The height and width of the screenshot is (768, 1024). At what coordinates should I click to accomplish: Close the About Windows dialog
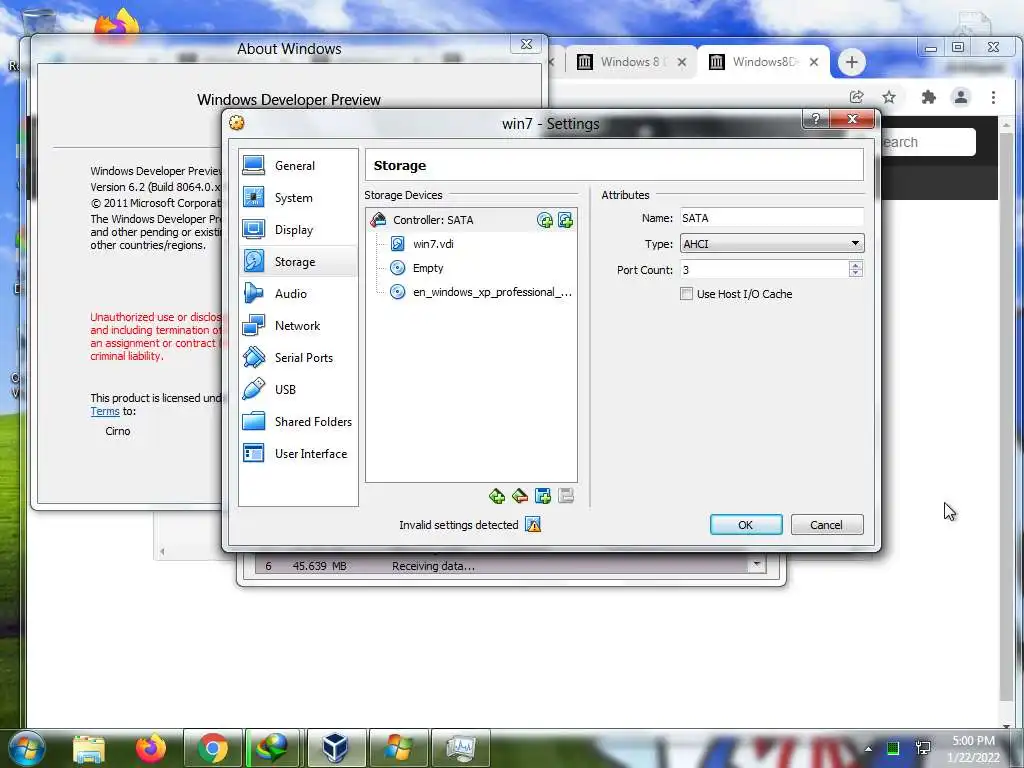[526, 44]
